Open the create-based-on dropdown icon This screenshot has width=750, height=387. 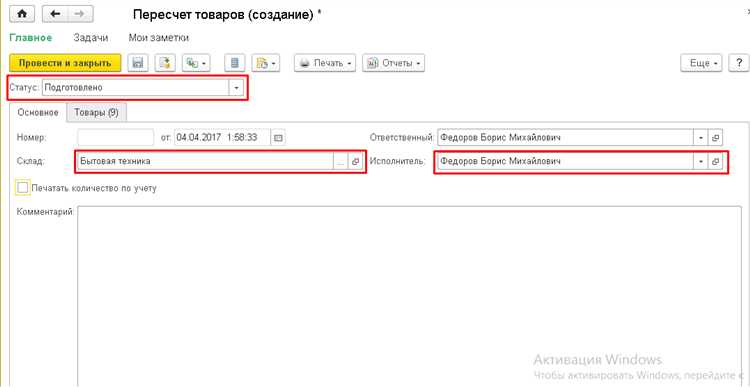[x=196, y=63]
